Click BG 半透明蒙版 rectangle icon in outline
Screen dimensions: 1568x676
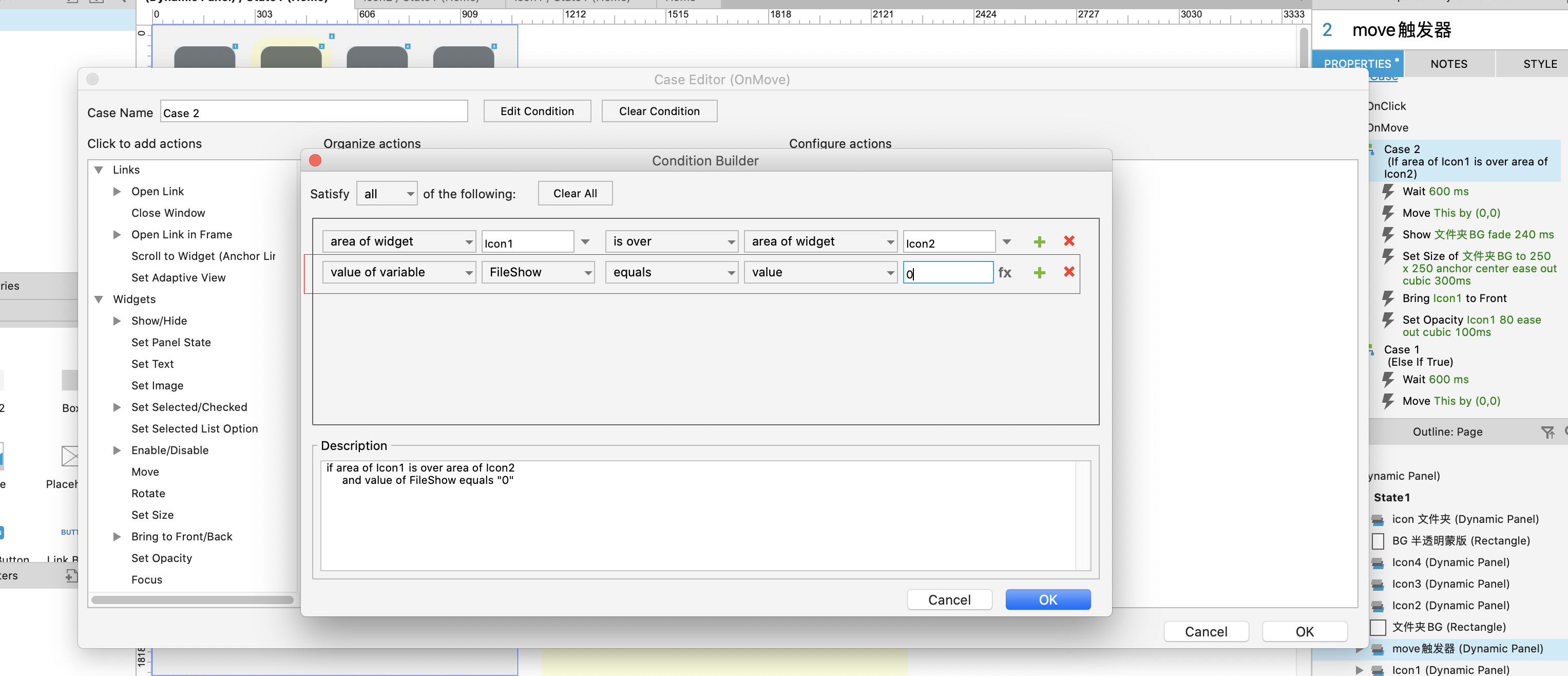point(1378,541)
